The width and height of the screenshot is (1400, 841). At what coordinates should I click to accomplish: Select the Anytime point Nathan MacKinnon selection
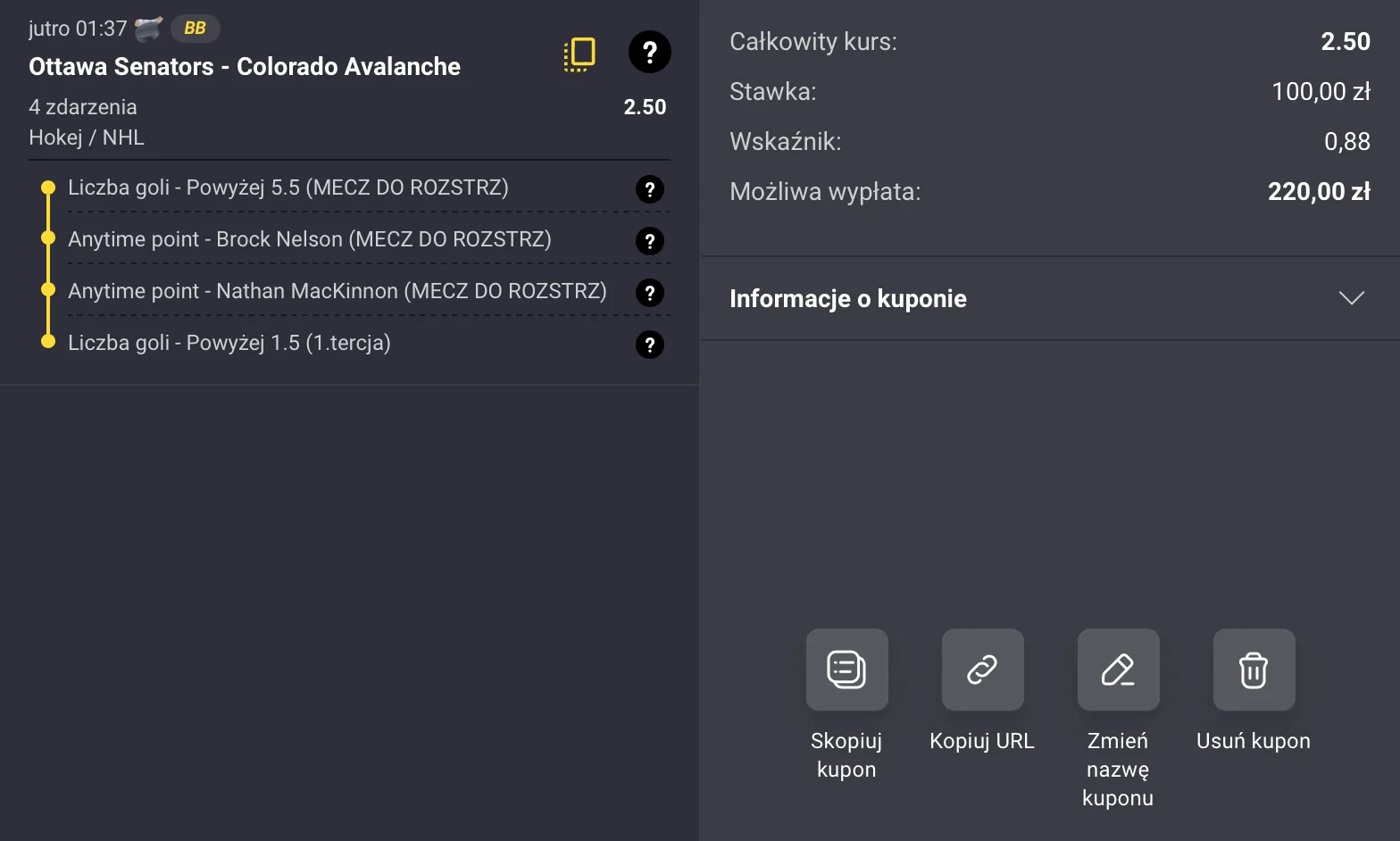coord(337,291)
